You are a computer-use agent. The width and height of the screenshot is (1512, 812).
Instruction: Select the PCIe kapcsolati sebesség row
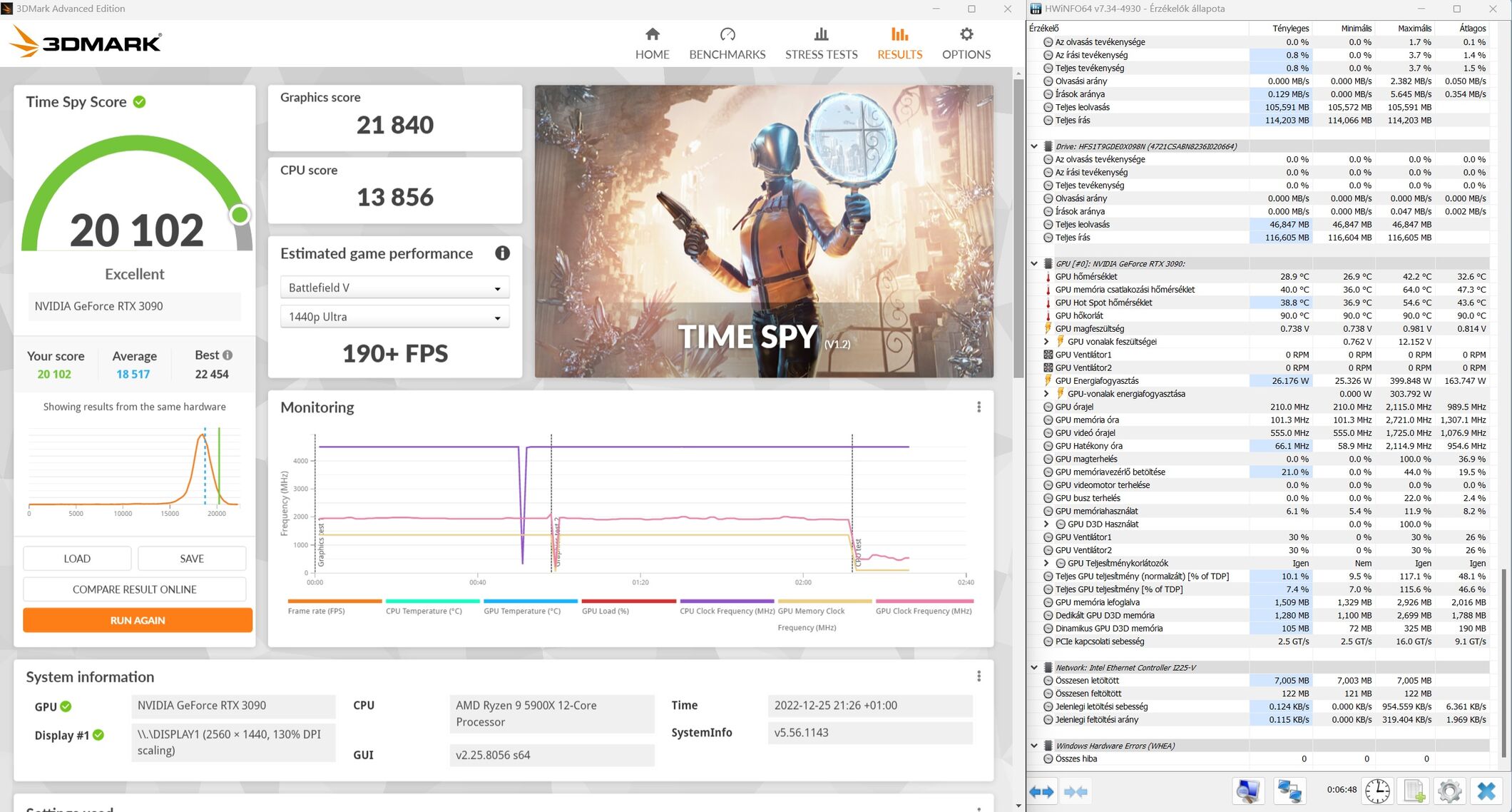pyautogui.click(x=1259, y=641)
